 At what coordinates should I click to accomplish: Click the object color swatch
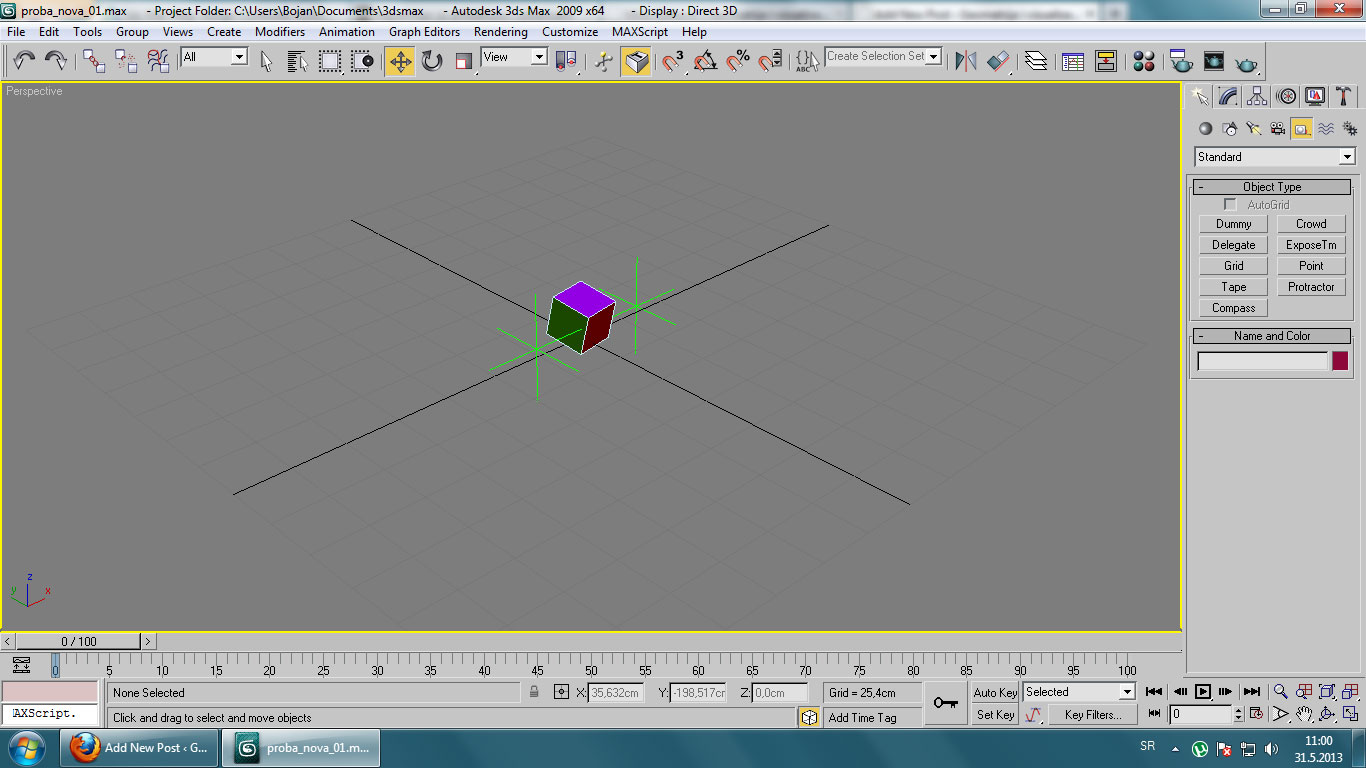pyautogui.click(x=1340, y=361)
